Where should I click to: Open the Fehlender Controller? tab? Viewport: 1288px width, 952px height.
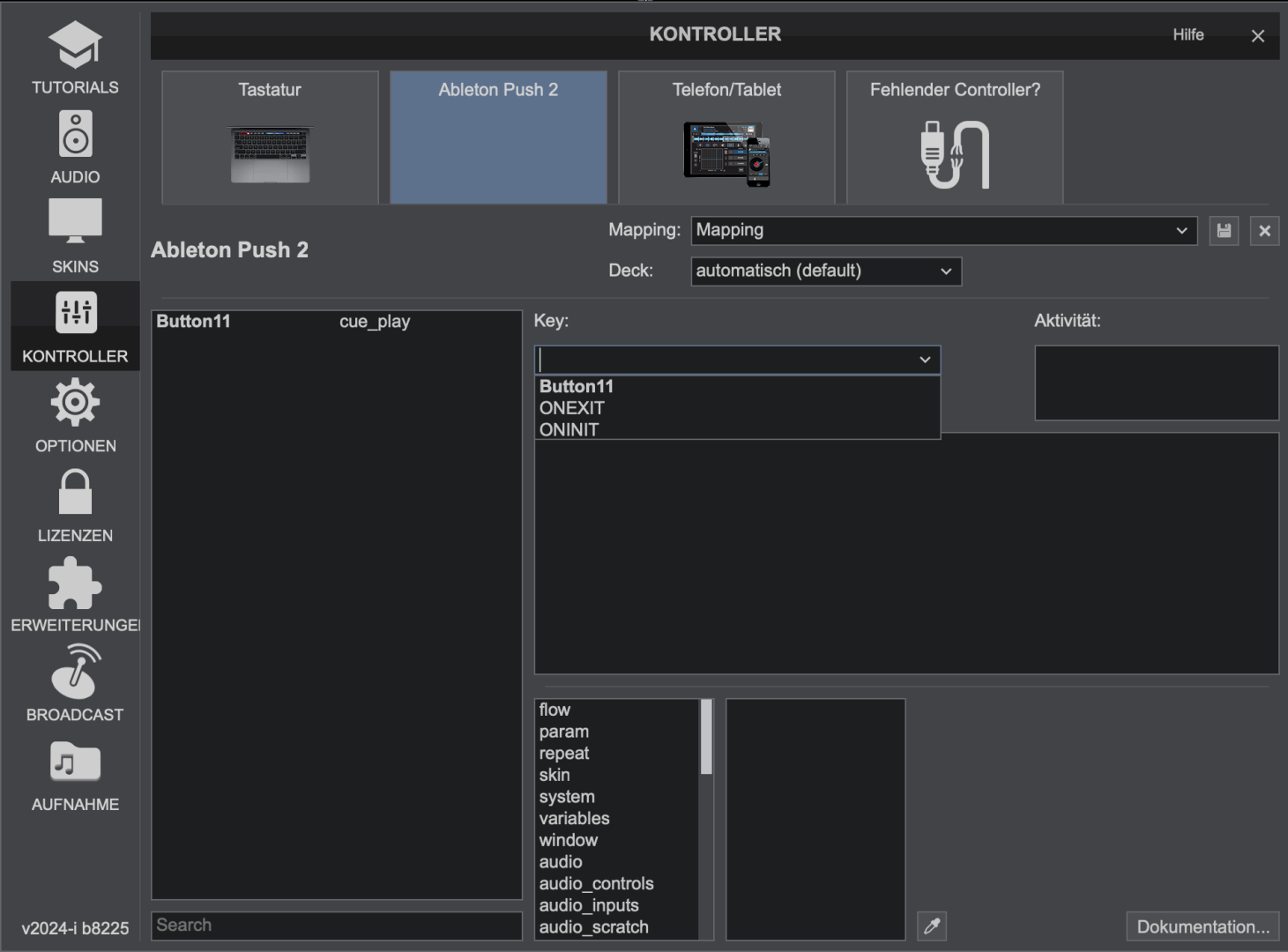(x=955, y=138)
